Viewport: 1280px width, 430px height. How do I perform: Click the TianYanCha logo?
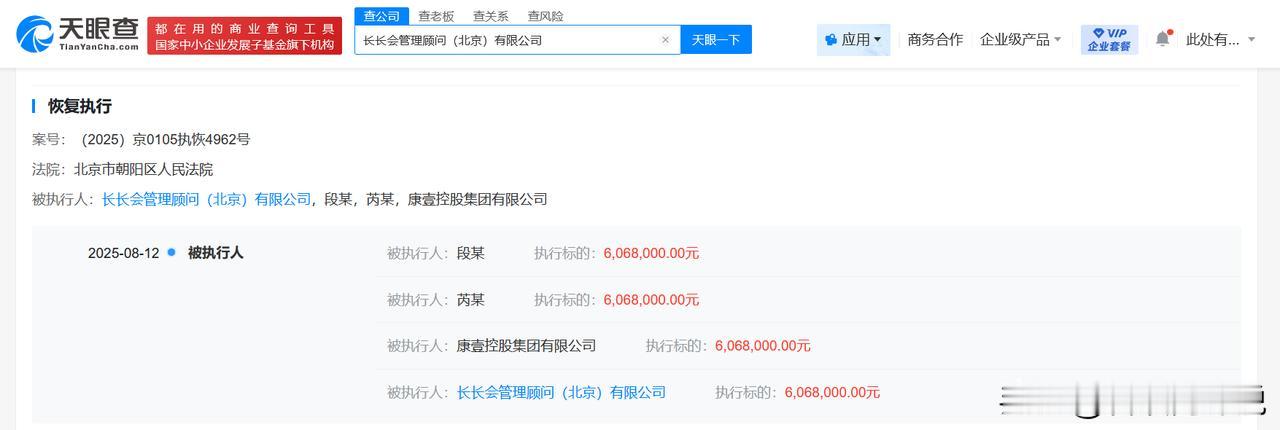[x=77, y=35]
